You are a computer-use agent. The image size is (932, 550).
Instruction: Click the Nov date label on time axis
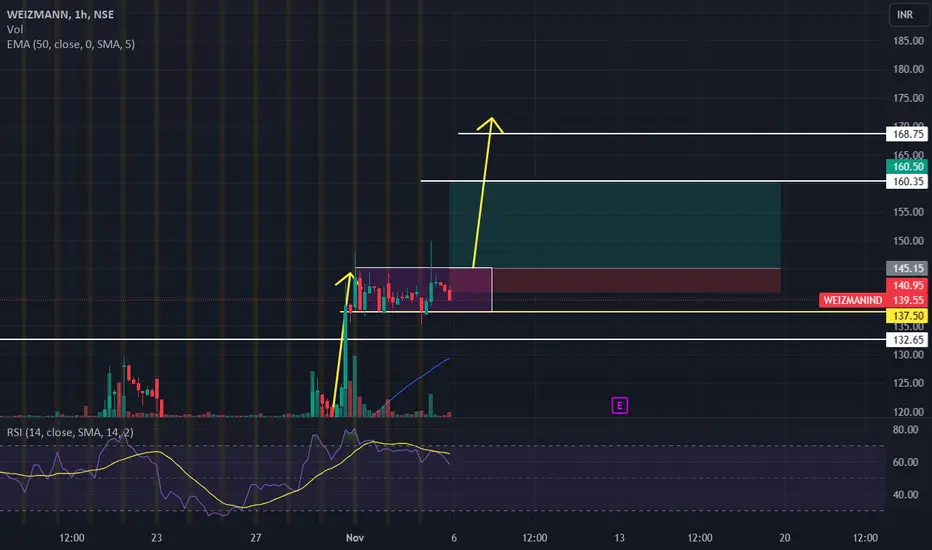coord(355,538)
